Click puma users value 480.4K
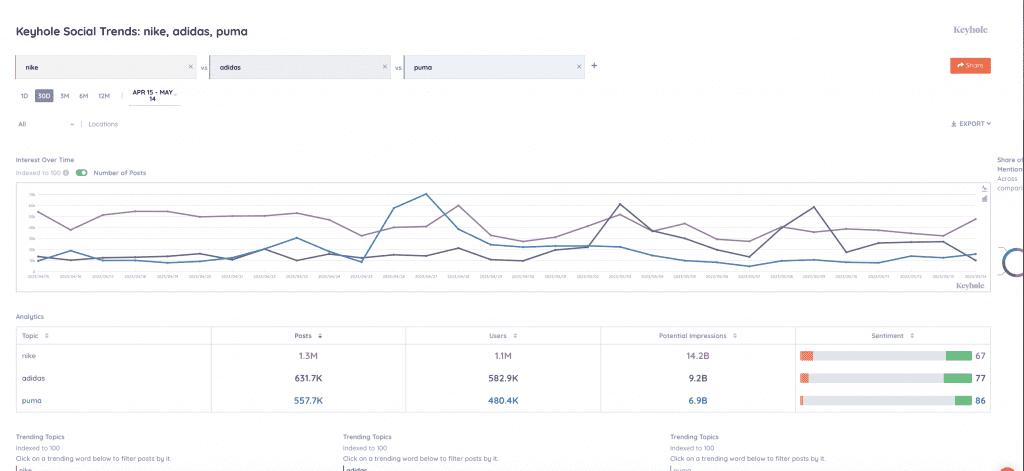 point(503,400)
